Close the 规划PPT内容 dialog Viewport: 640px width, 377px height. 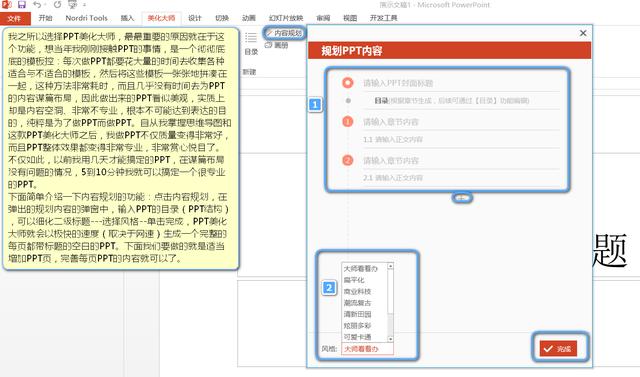(x=583, y=33)
